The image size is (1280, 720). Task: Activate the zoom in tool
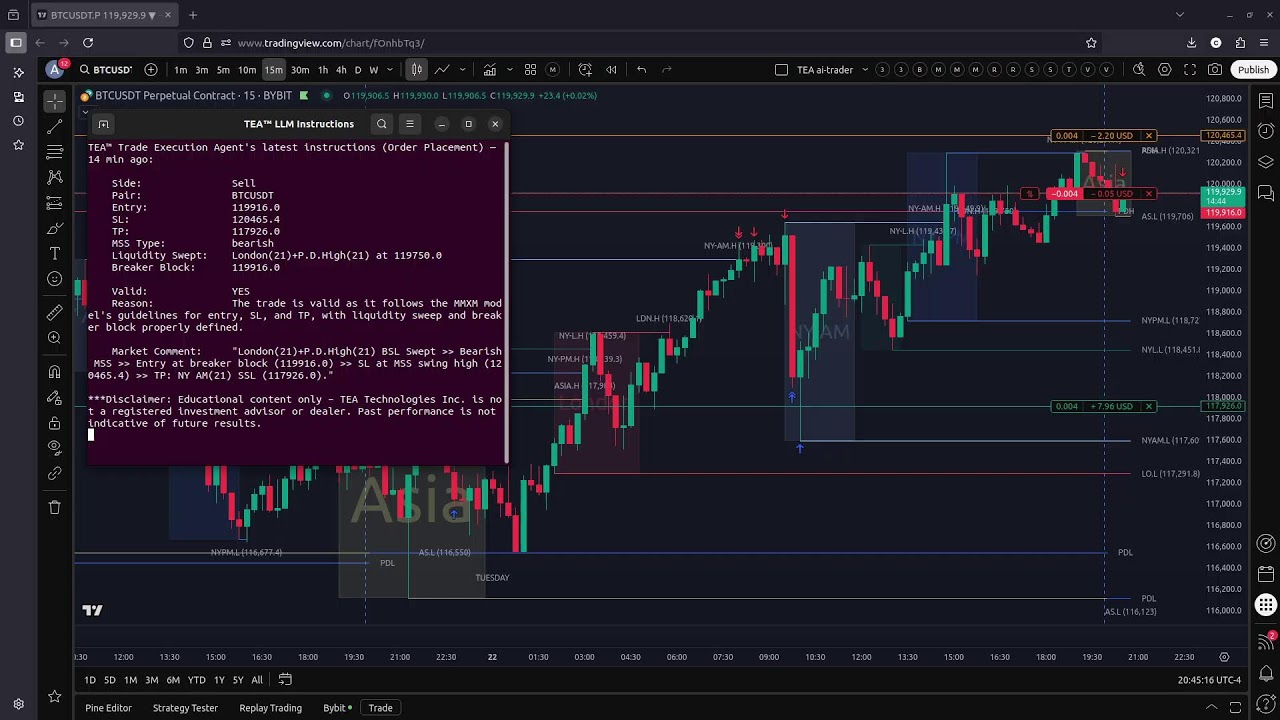coord(55,338)
